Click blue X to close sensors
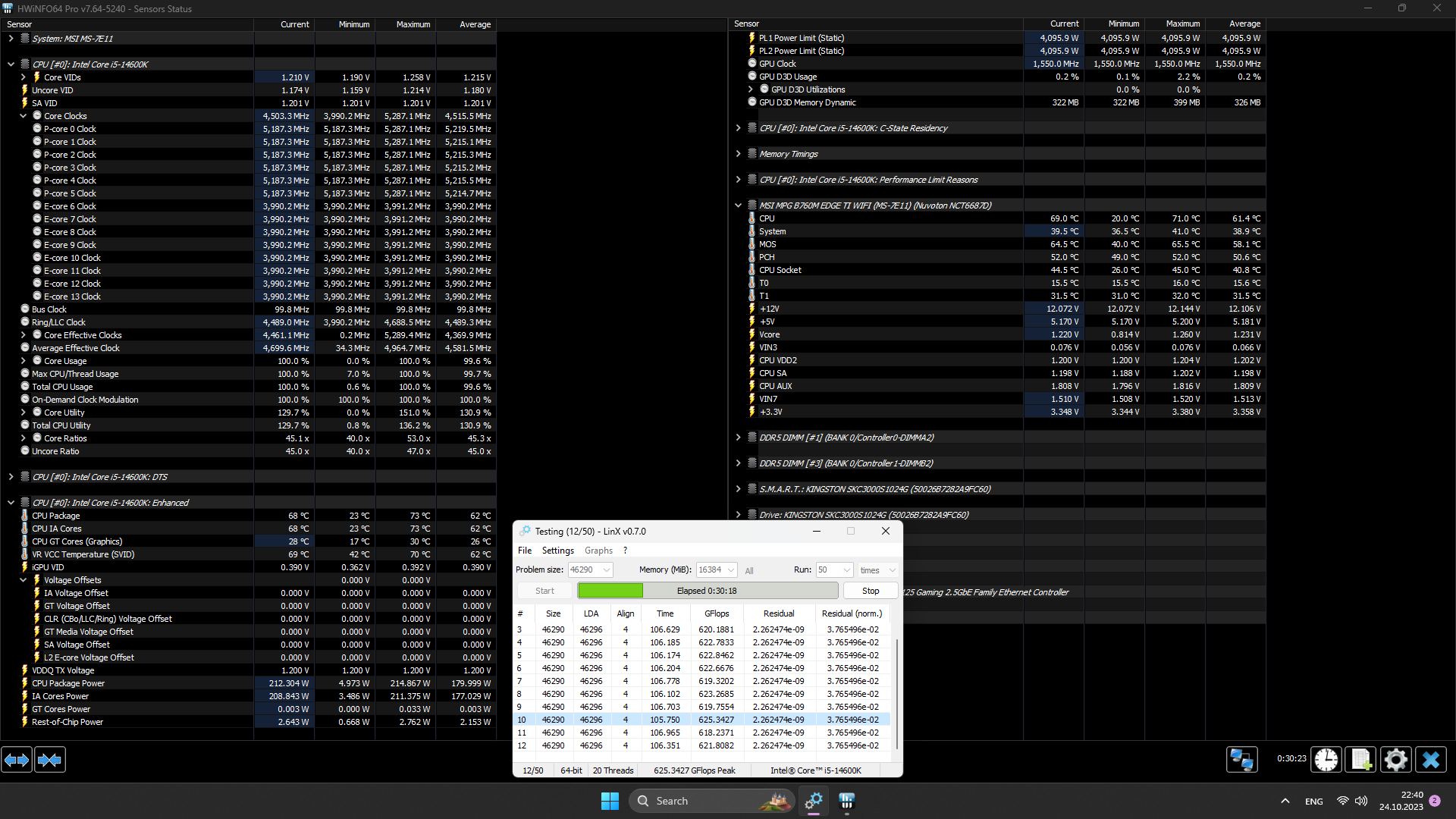The width and height of the screenshot is (1456, 819). click(1431, 759)
